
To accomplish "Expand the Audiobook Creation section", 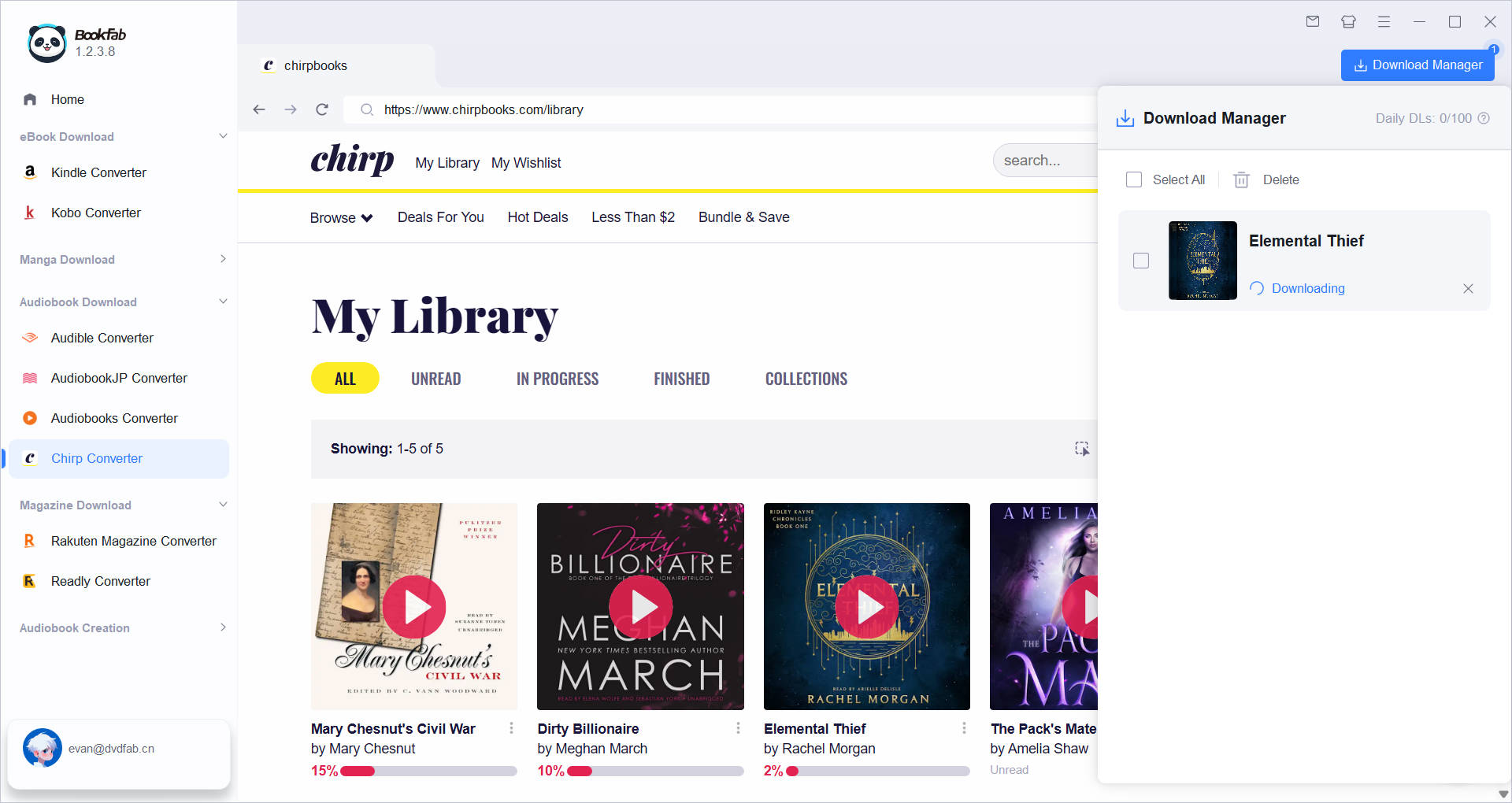I will click(x=223, y=627).
